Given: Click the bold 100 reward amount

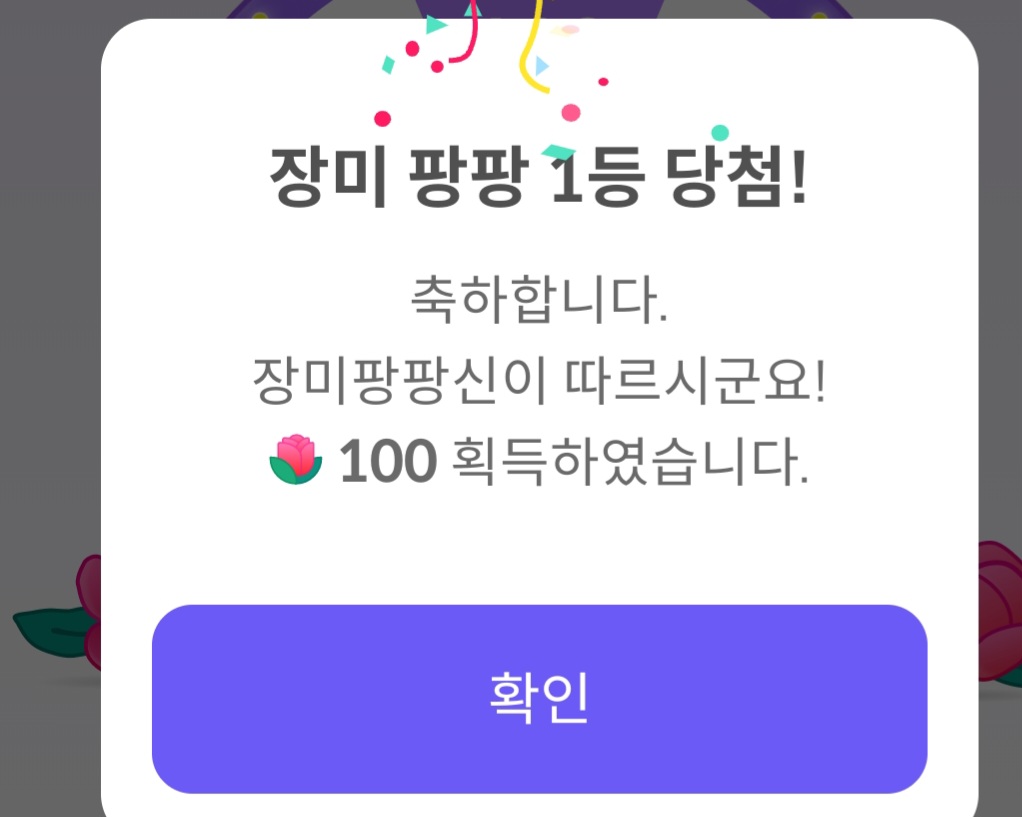Looking at the screenshot, I should click(388, 461).
